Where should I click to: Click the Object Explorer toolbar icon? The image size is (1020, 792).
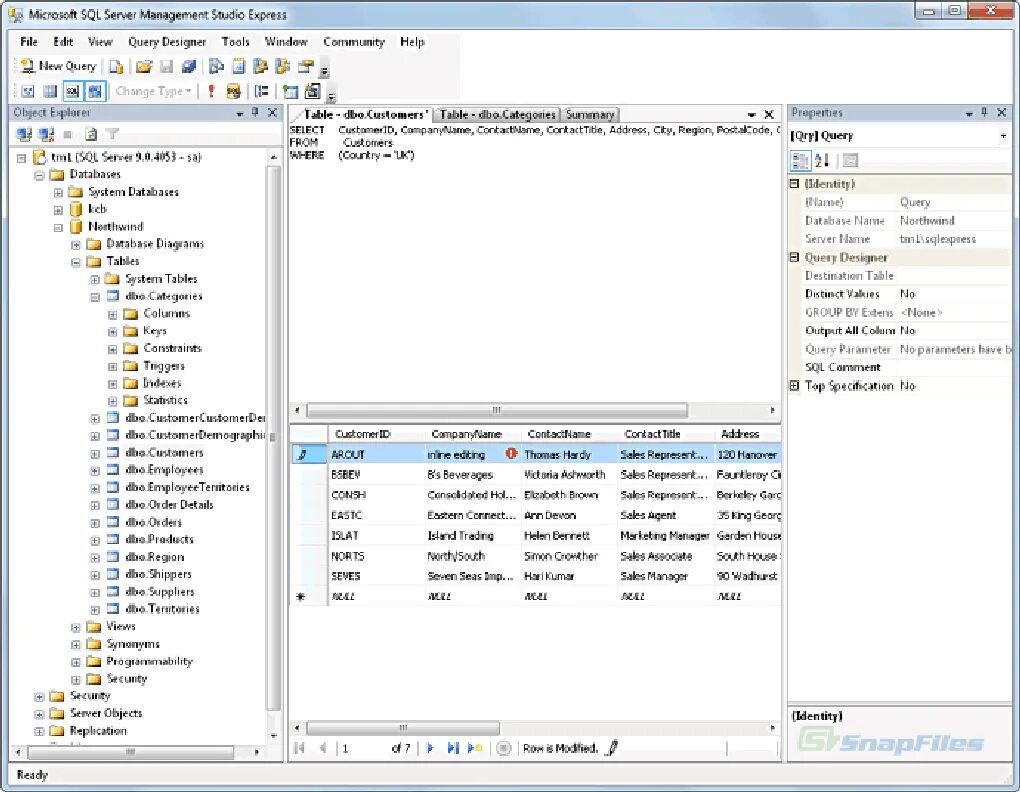pos(261,66)
